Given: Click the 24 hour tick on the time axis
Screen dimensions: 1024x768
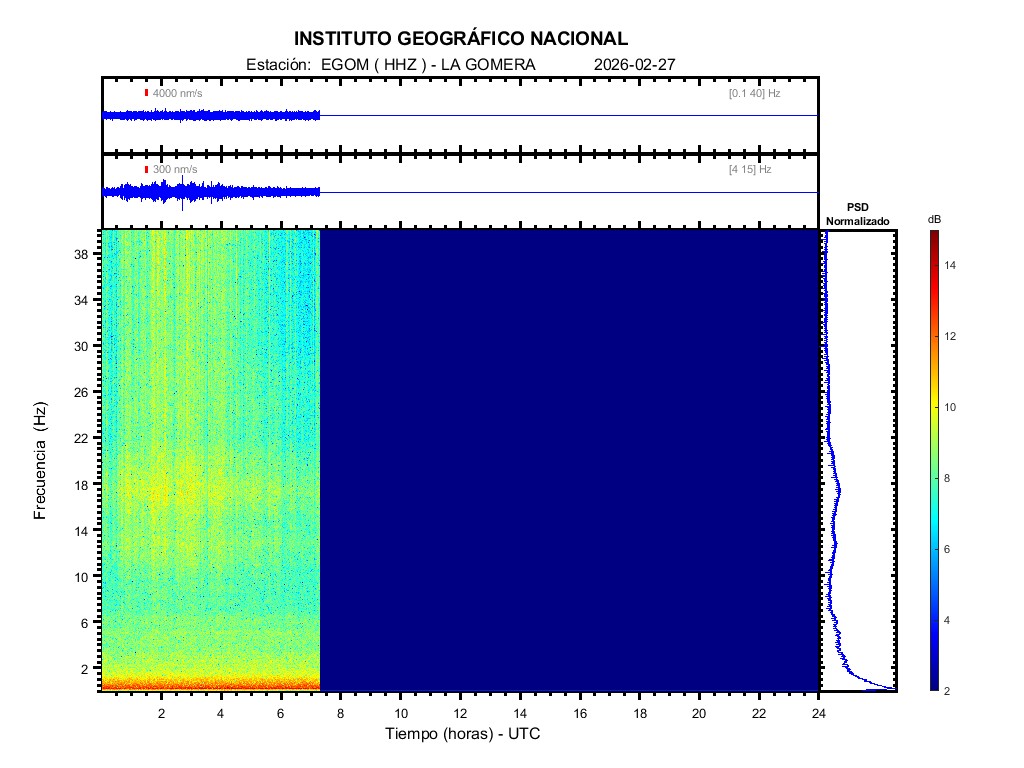Looking at the screenshot, I should point(818,713).
